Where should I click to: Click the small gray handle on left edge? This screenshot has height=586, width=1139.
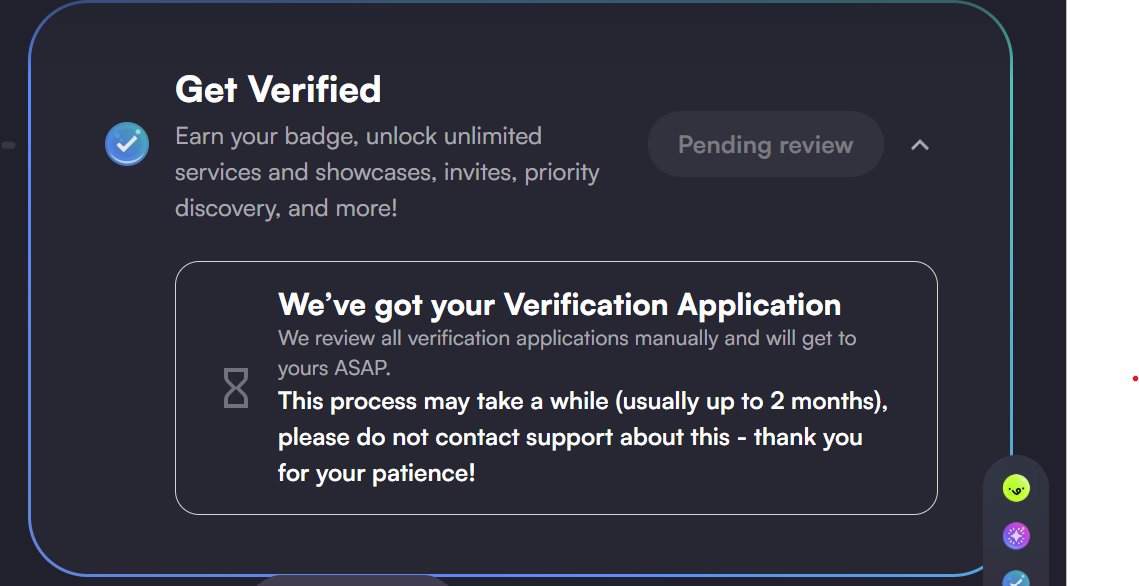(x=8, y=145)
